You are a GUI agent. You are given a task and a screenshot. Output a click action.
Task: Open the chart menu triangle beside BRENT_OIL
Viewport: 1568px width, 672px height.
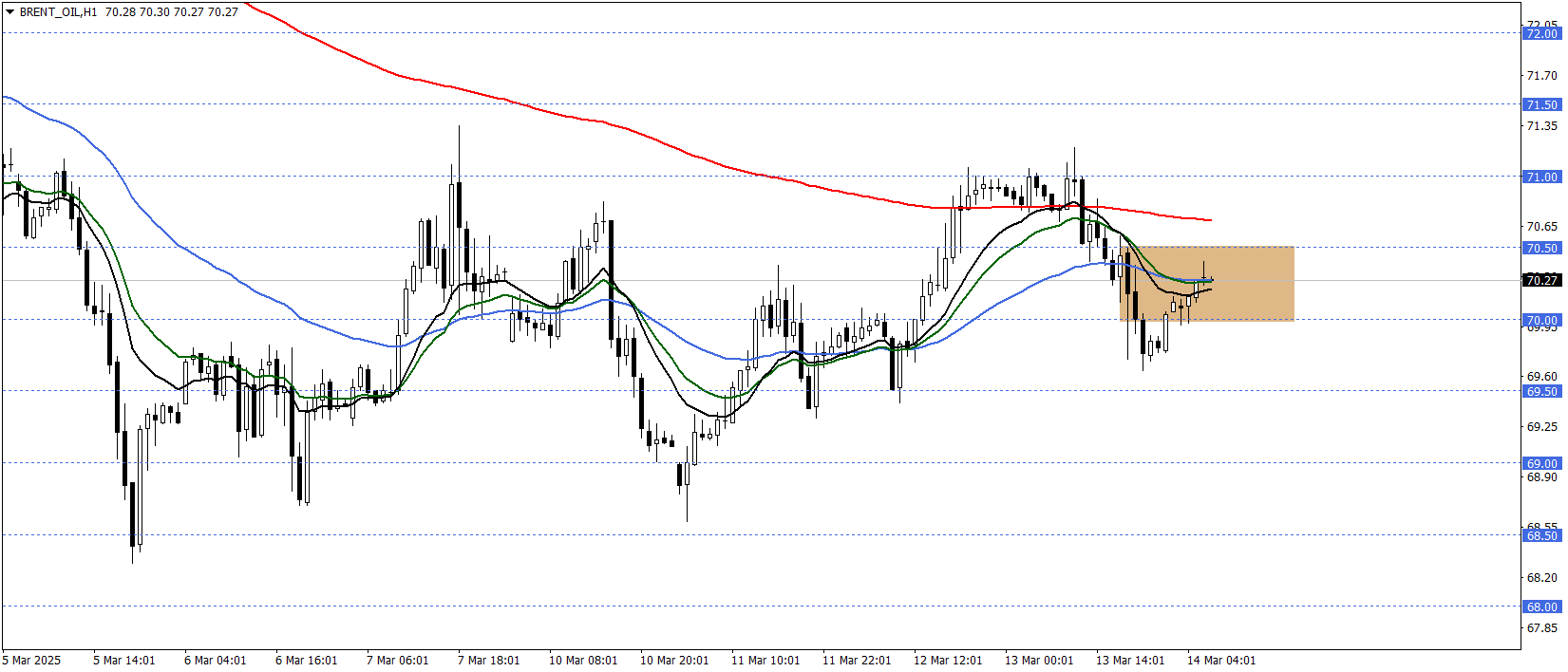pyautogui.click(x=9, y=12)
